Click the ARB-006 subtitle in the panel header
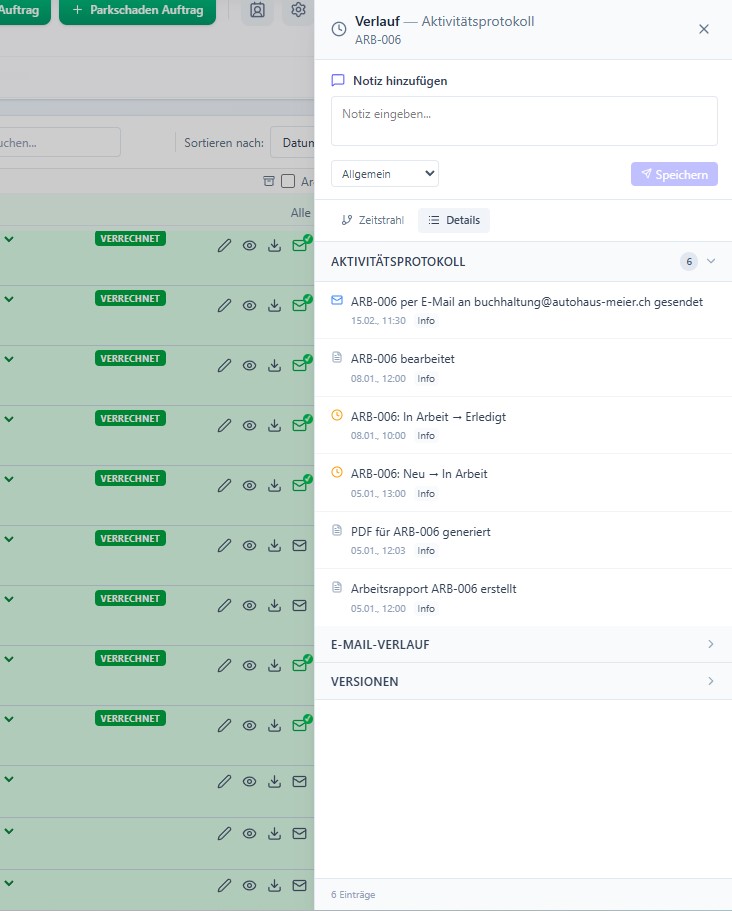 coord(378,40)
